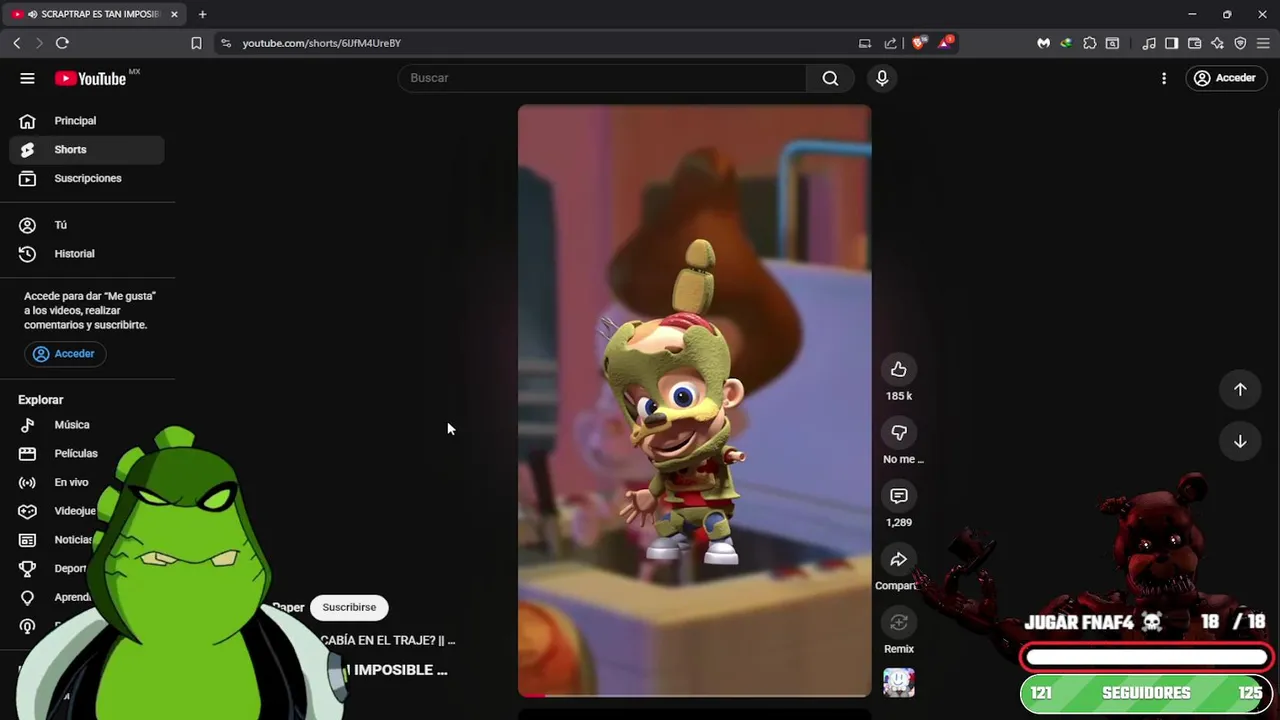The width and height of the screenshot is (1280, 720).
Task: Toggle the browser sidebar panel
Action: (1171, 43)
